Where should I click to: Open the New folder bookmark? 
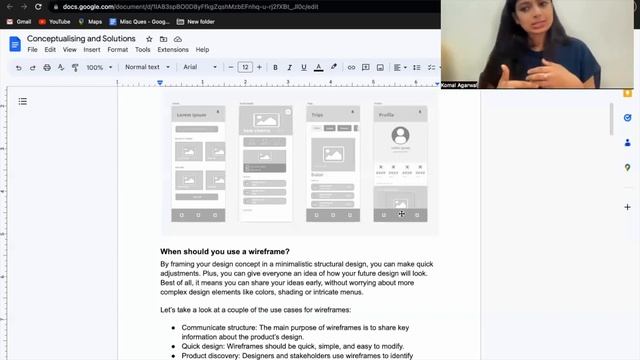tap(196, 22)
